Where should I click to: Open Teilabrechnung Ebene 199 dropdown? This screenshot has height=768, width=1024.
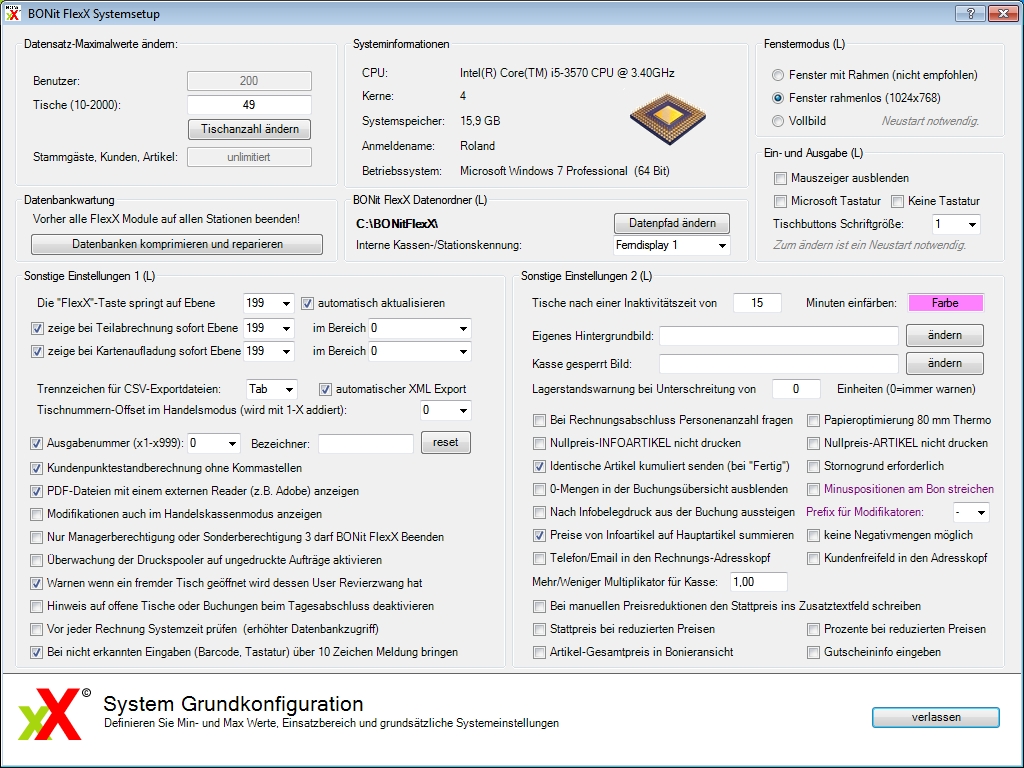268,328
